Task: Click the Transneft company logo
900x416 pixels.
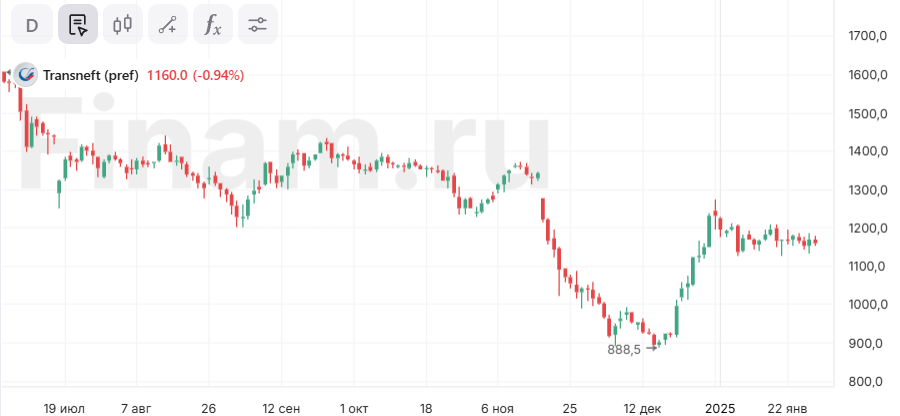Action: (x=26, y=75)
